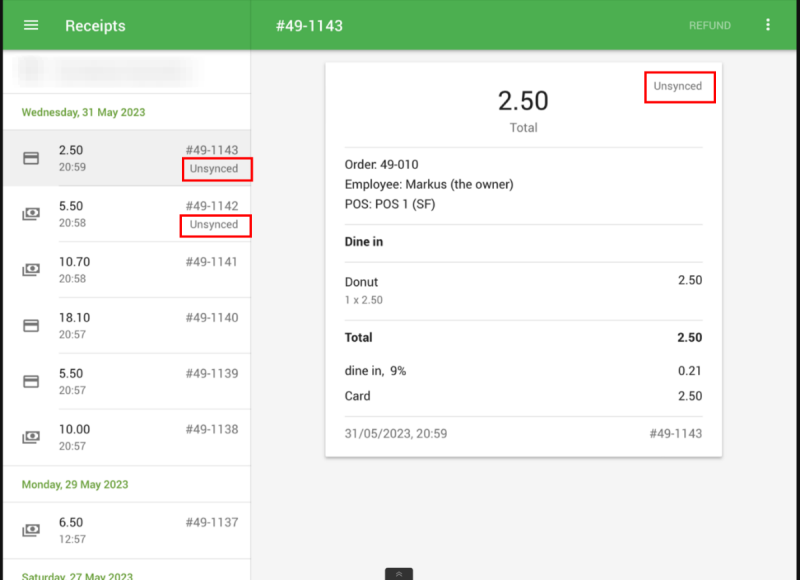
Task: Click cash icon of receipt #49-1142
Action: click(x=31, y=214)
